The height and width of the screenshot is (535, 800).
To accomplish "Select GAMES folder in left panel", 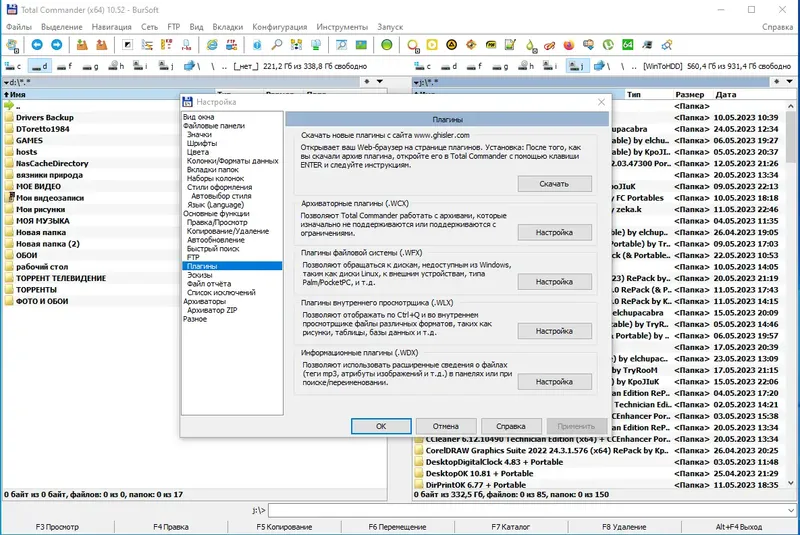I will pyautogui.click(x=29, y=140).
